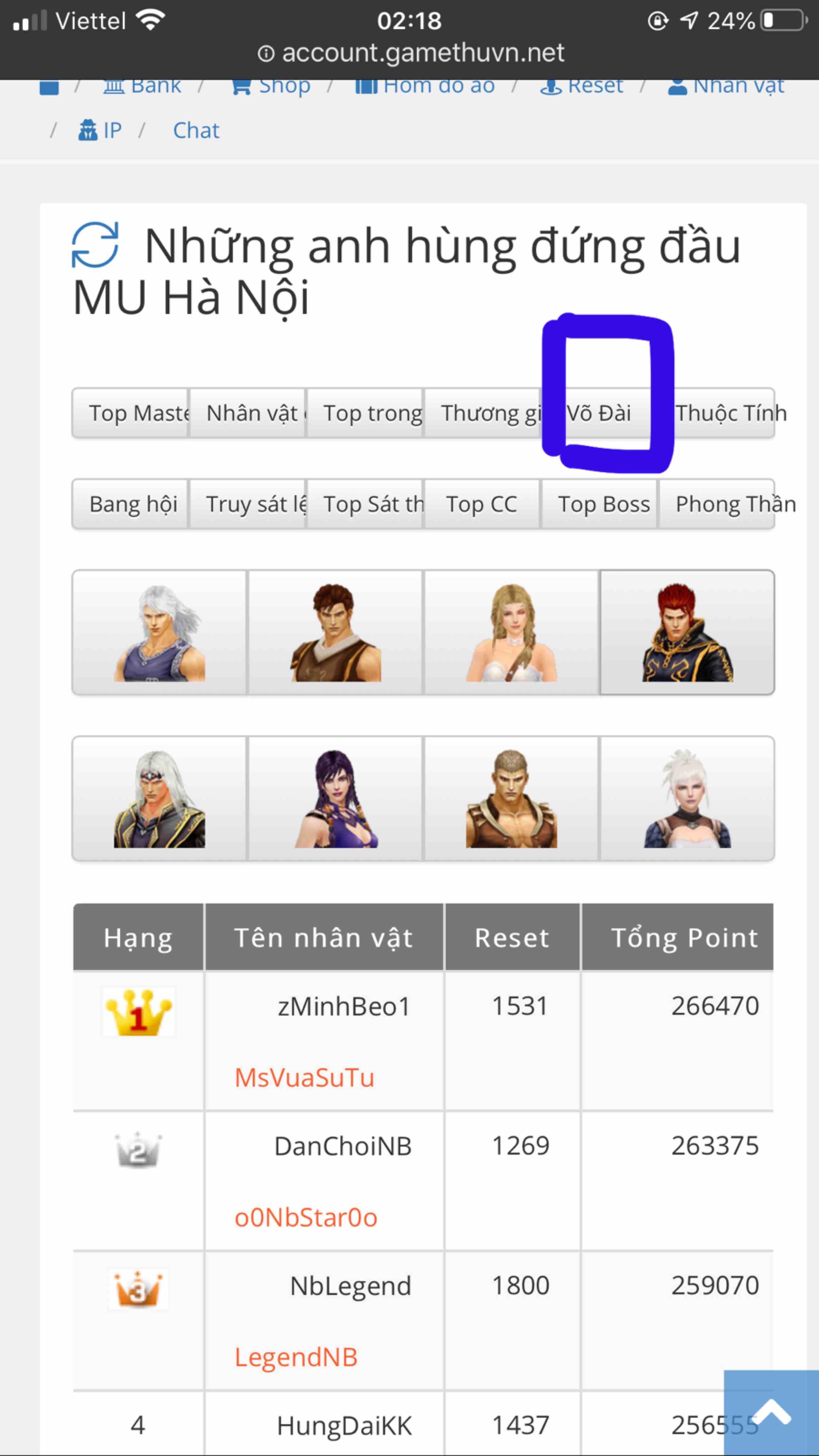Open the Top CC tab

point(482,504)
